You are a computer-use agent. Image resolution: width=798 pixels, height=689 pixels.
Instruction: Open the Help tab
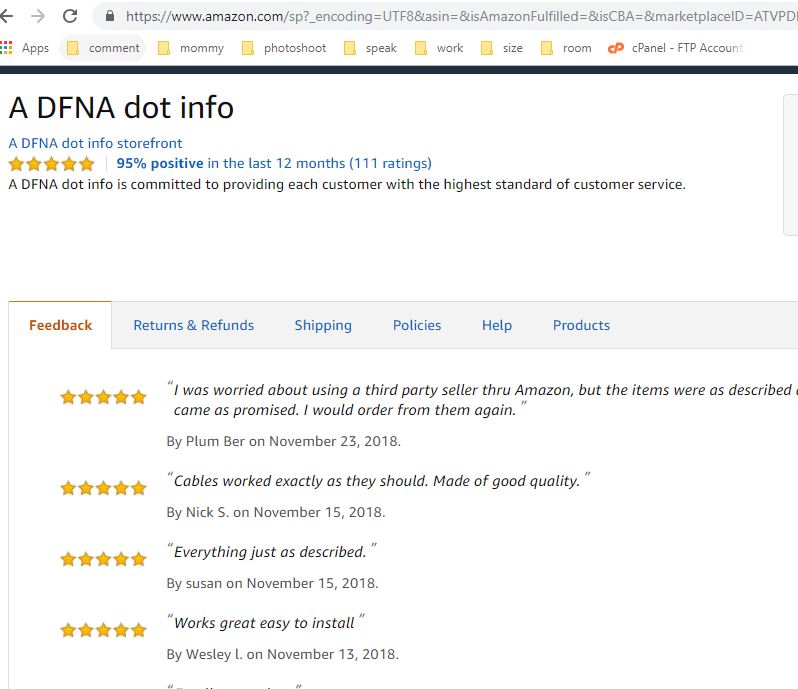pyautogui.click(x=497, y=325)
